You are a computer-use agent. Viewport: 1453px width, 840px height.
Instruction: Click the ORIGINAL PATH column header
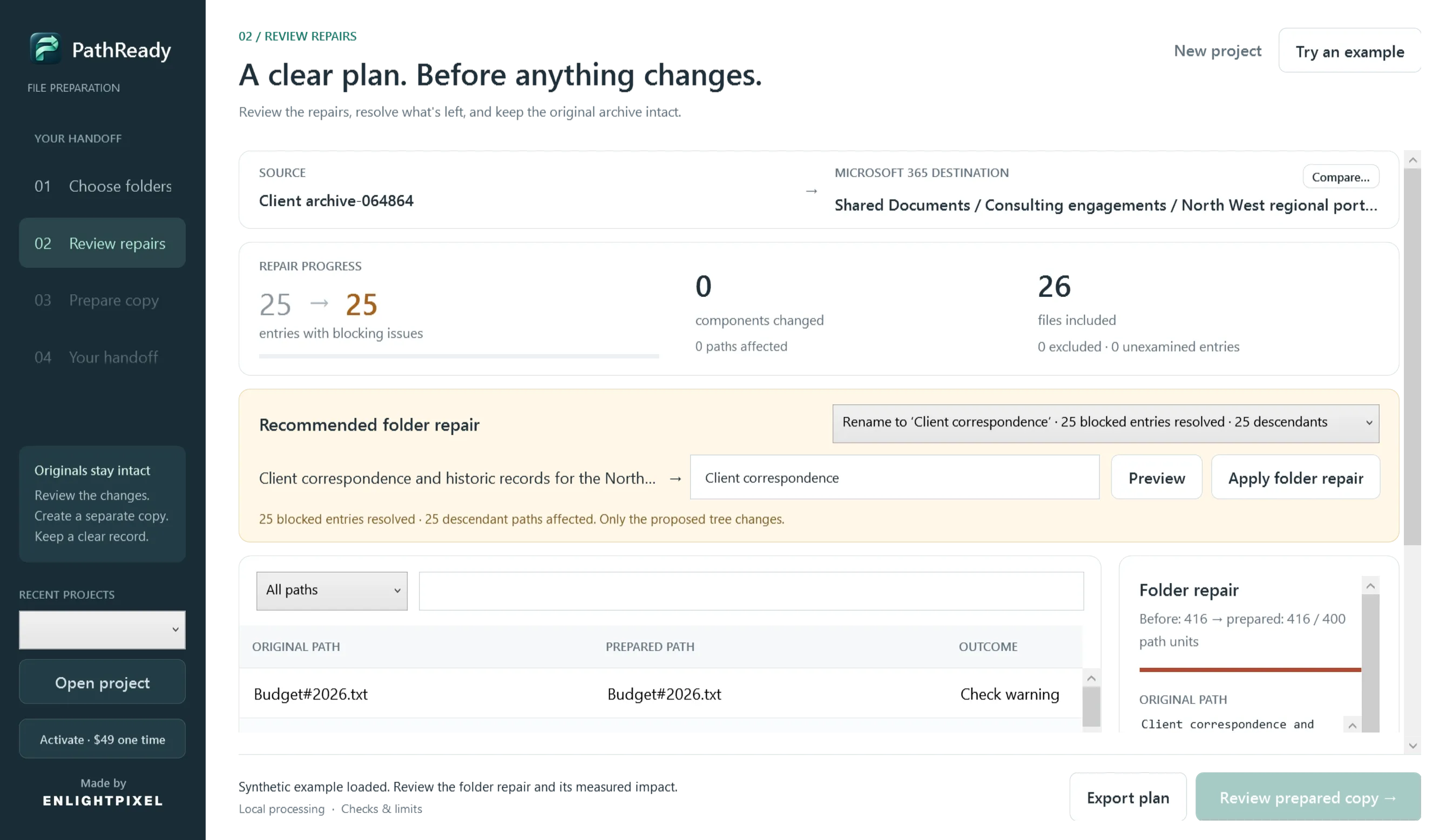point(296,647)
